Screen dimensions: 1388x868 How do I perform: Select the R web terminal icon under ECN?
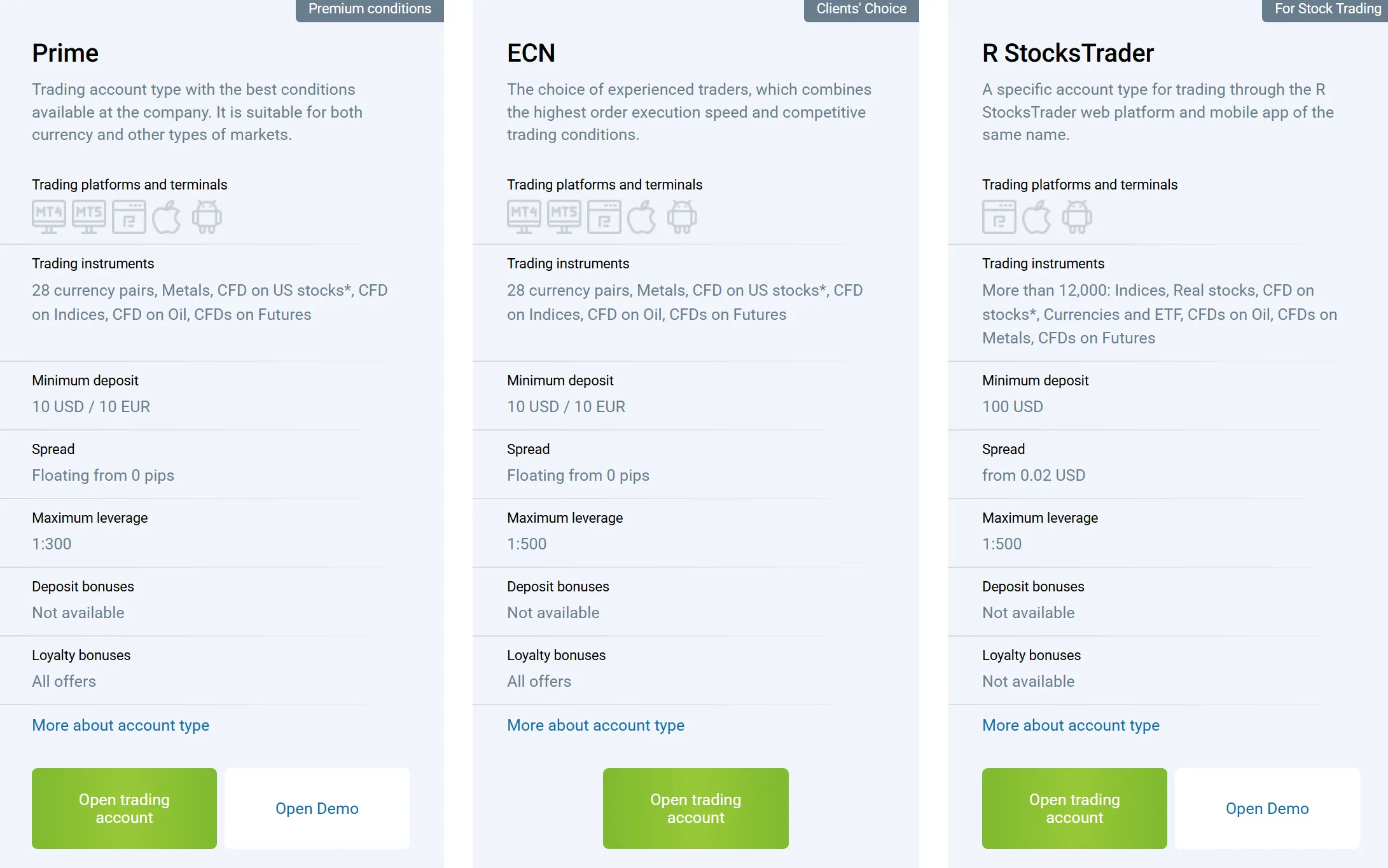click(x=604, y=217)
